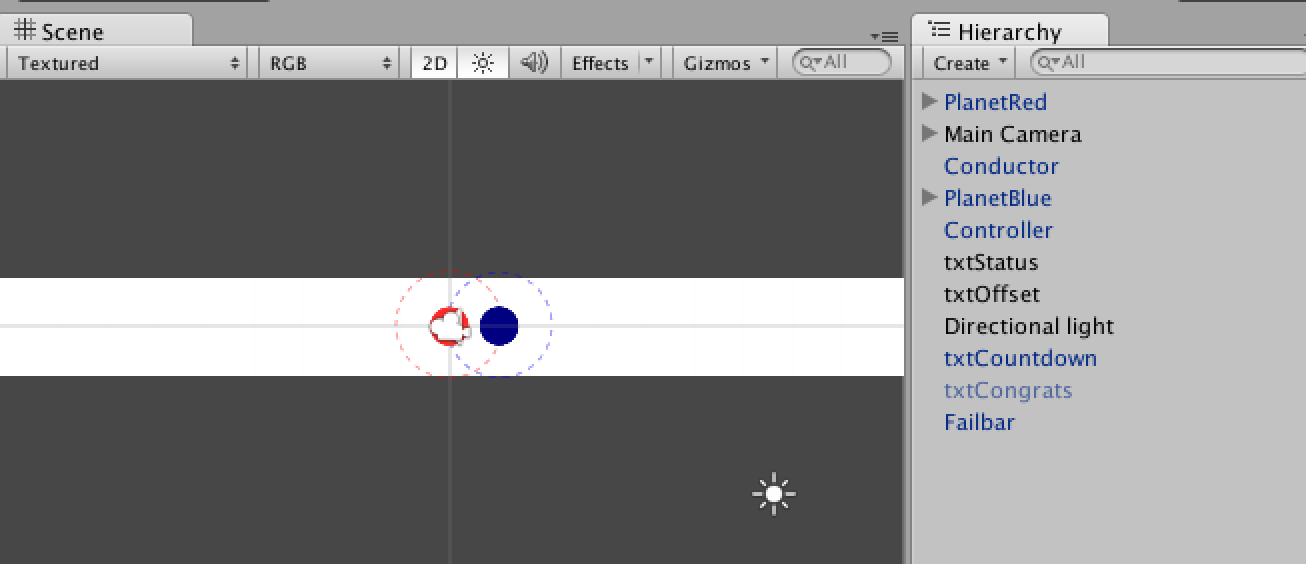Image resolution: width=1306 pixels, height=564 pixels.
Task: Select PlanetBlue in Hierarchy
Action: click(997, 198)
